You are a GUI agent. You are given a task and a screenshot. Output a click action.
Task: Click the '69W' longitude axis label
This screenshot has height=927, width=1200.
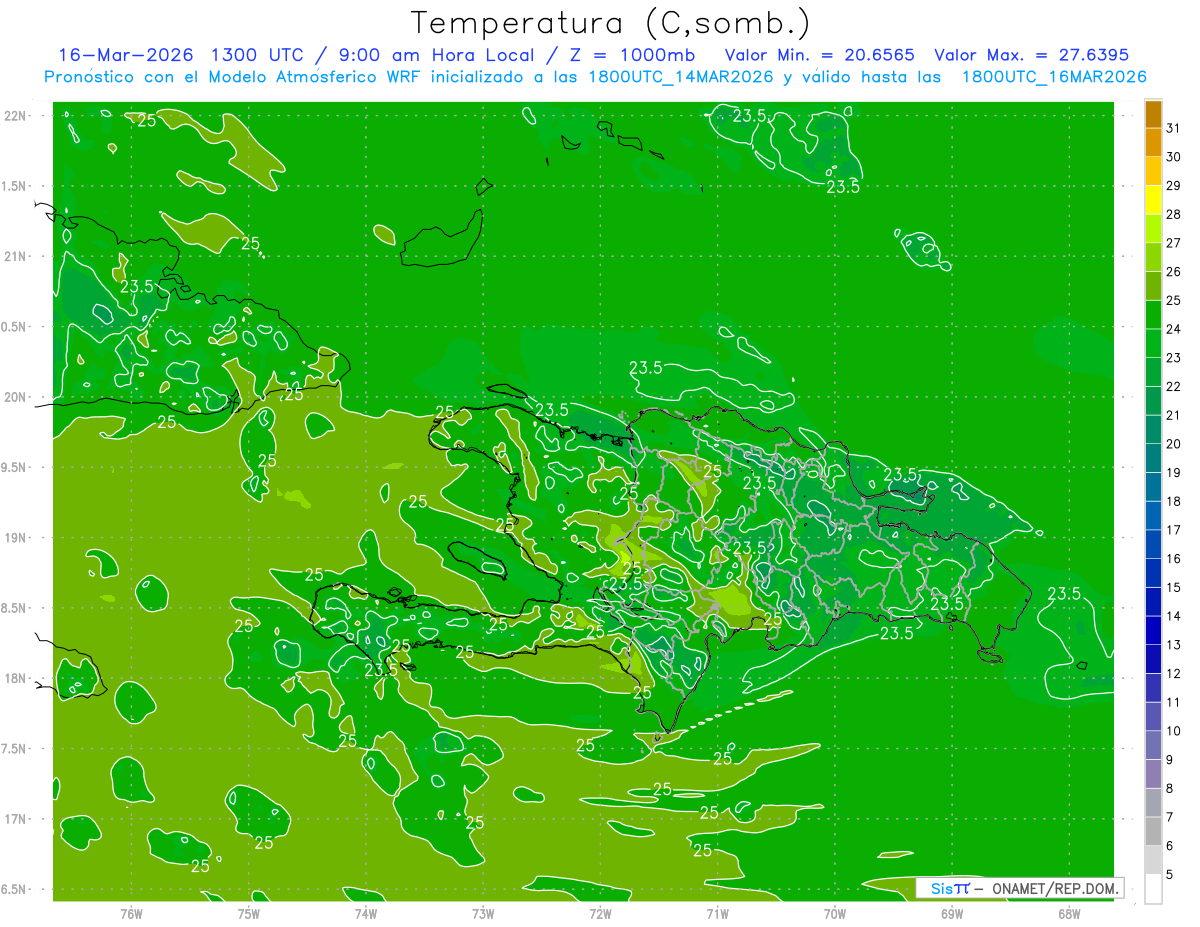[952, 913]
